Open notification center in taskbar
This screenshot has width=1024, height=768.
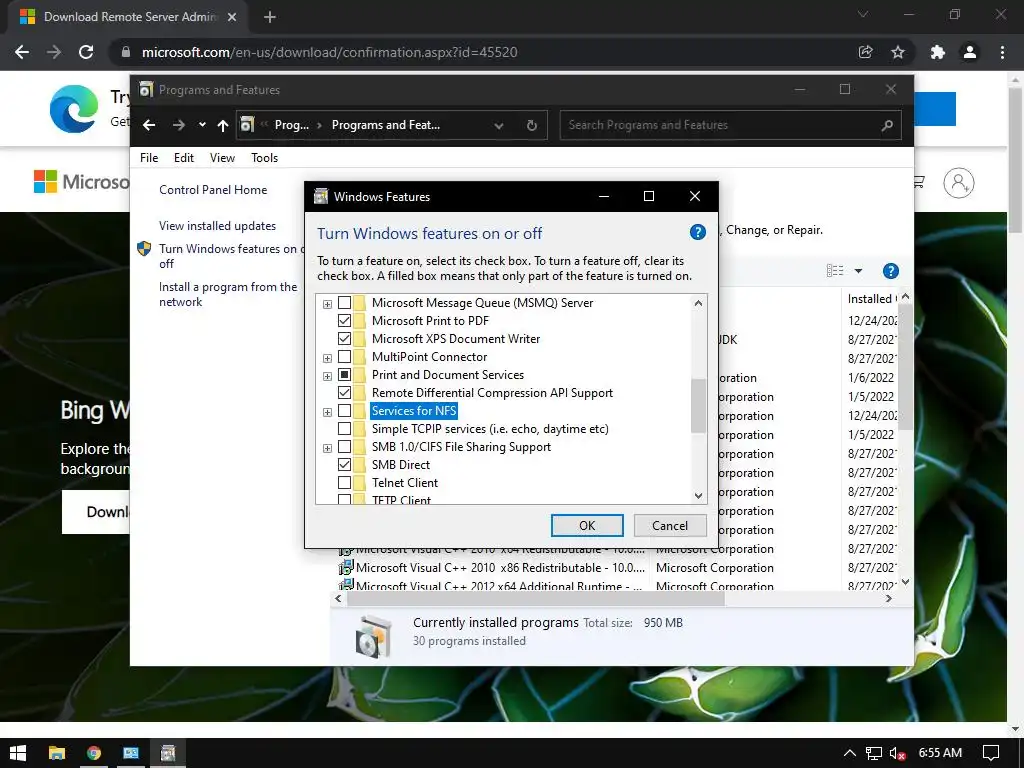coord(991,753)
